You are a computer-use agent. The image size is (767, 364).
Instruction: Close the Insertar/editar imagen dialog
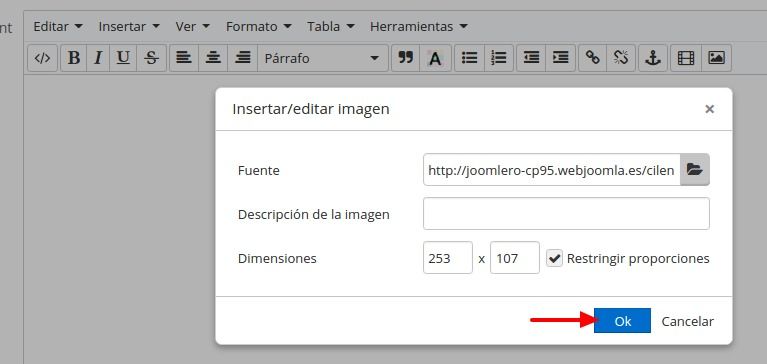tap(709, 109)
